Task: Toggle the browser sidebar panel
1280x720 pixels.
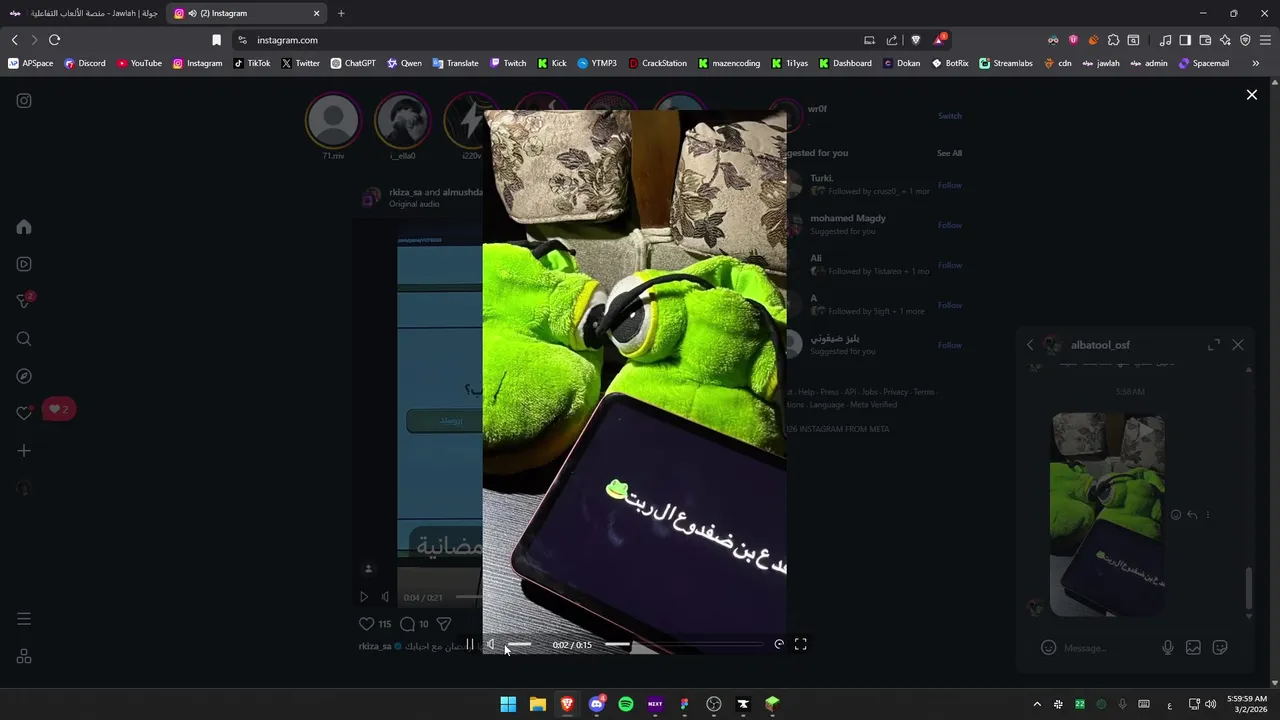Action: [x=1185, y=40]
